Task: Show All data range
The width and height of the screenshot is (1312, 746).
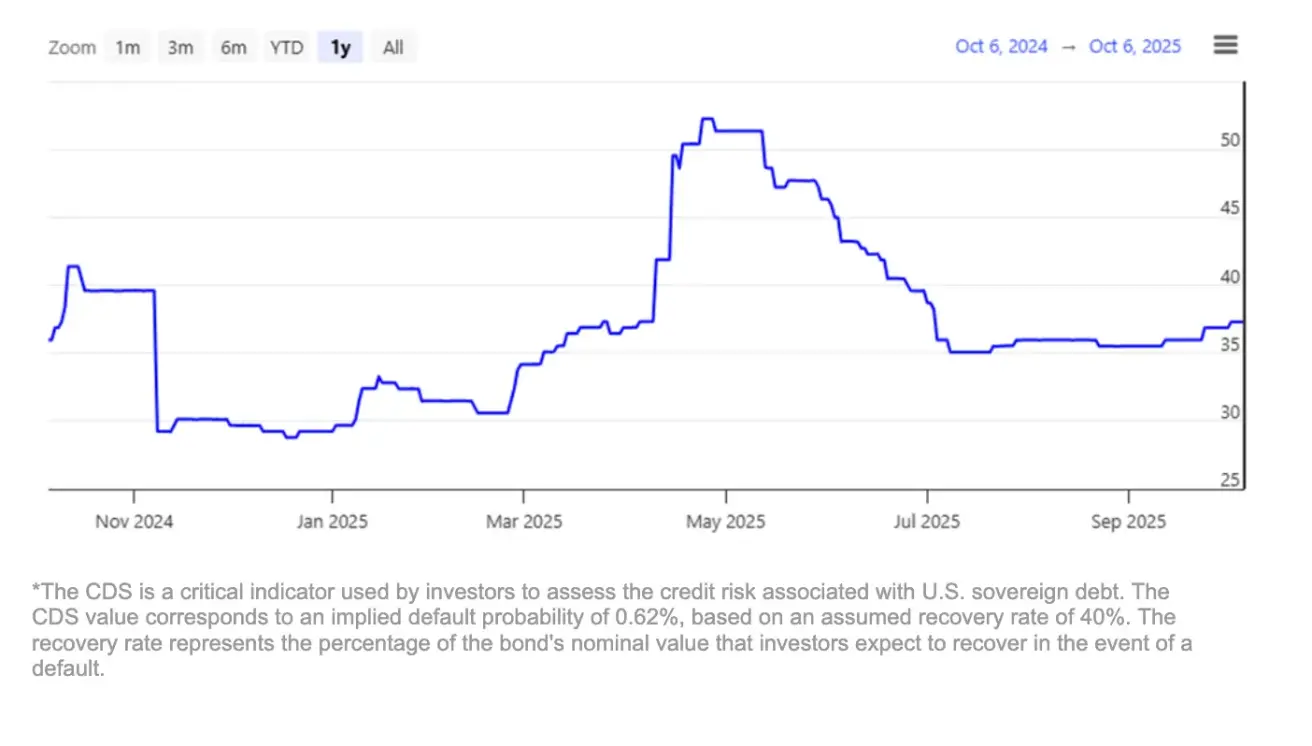Action: click(x=393, y=47)
